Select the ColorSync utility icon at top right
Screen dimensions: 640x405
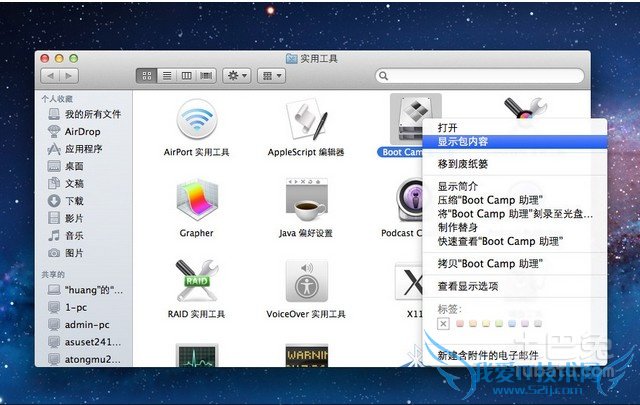525,108
